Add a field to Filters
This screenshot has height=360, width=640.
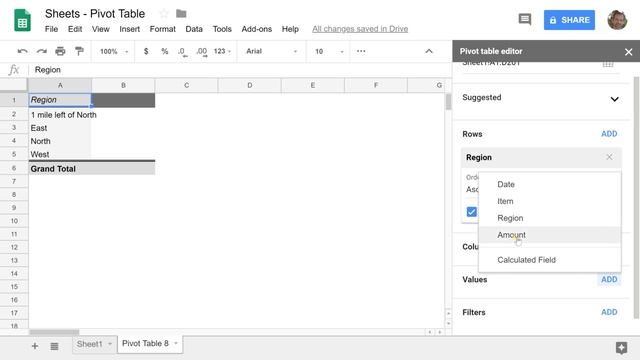609,312
